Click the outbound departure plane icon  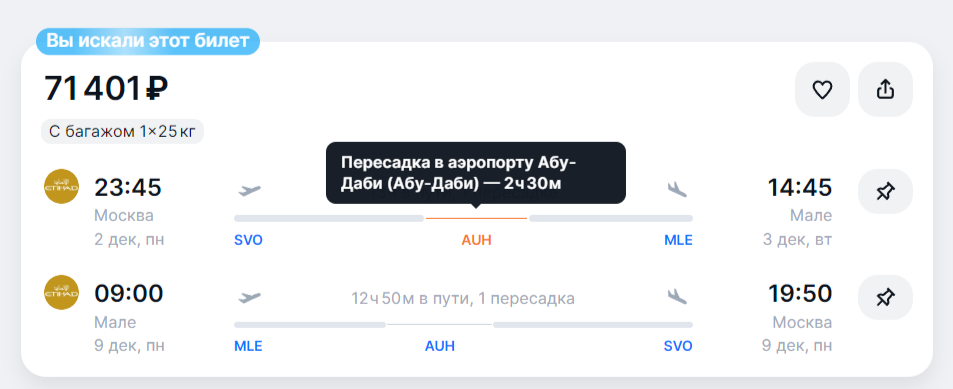[x=249, y=190]
